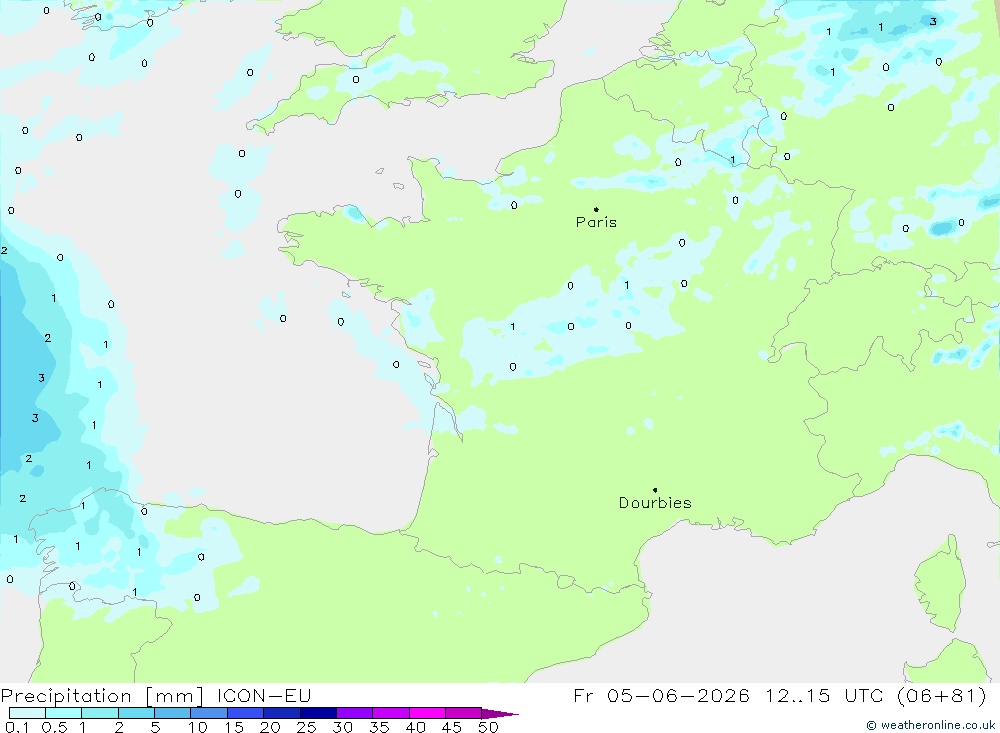The image size is (1000, 733).
Task: Click the '0.1' legend scale label
Action: (x=17, y=727)
